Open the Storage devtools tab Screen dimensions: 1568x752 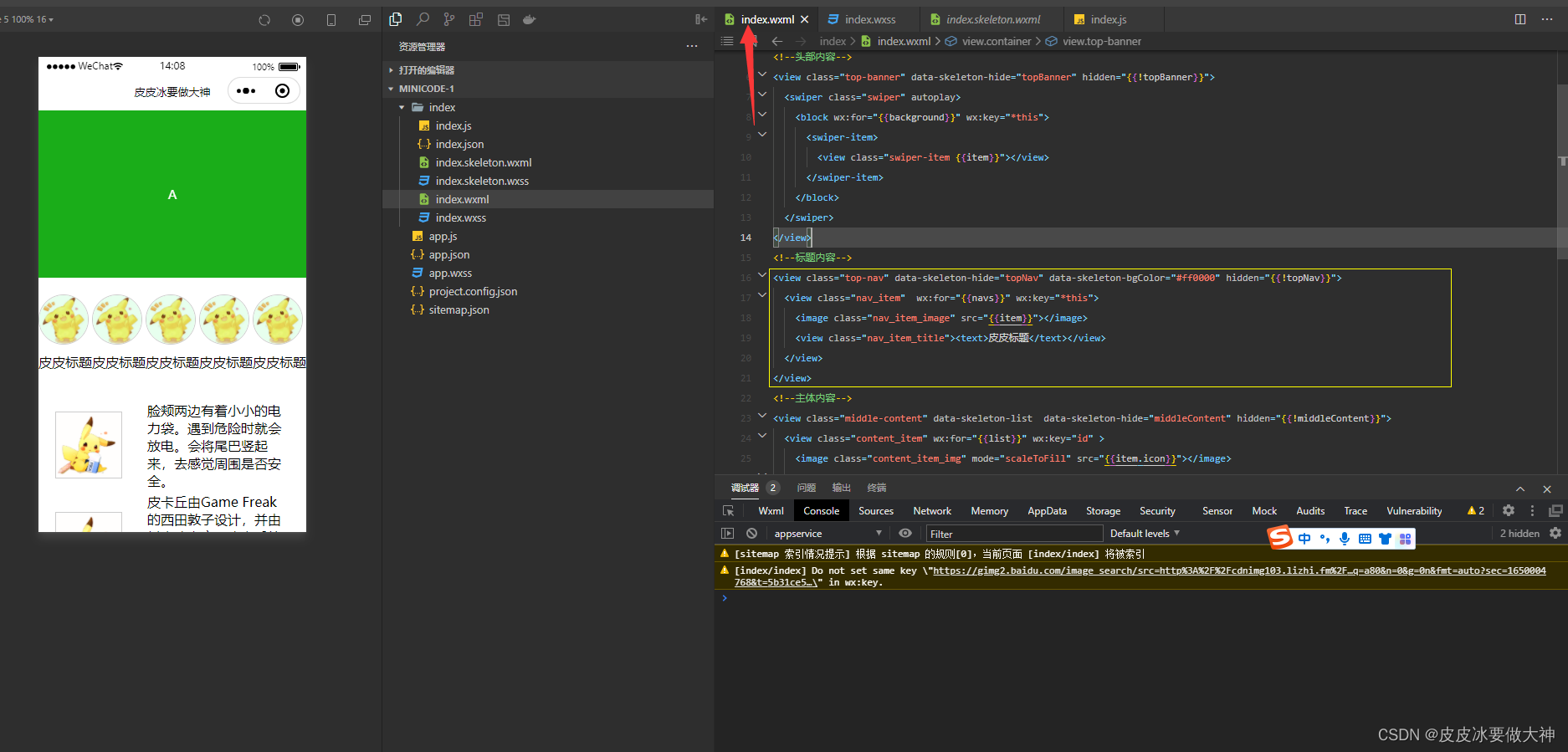click(1103, 510)
